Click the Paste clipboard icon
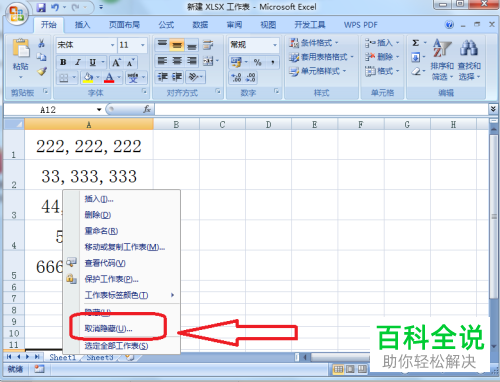The image size is (500, 382). click(21, 49)
